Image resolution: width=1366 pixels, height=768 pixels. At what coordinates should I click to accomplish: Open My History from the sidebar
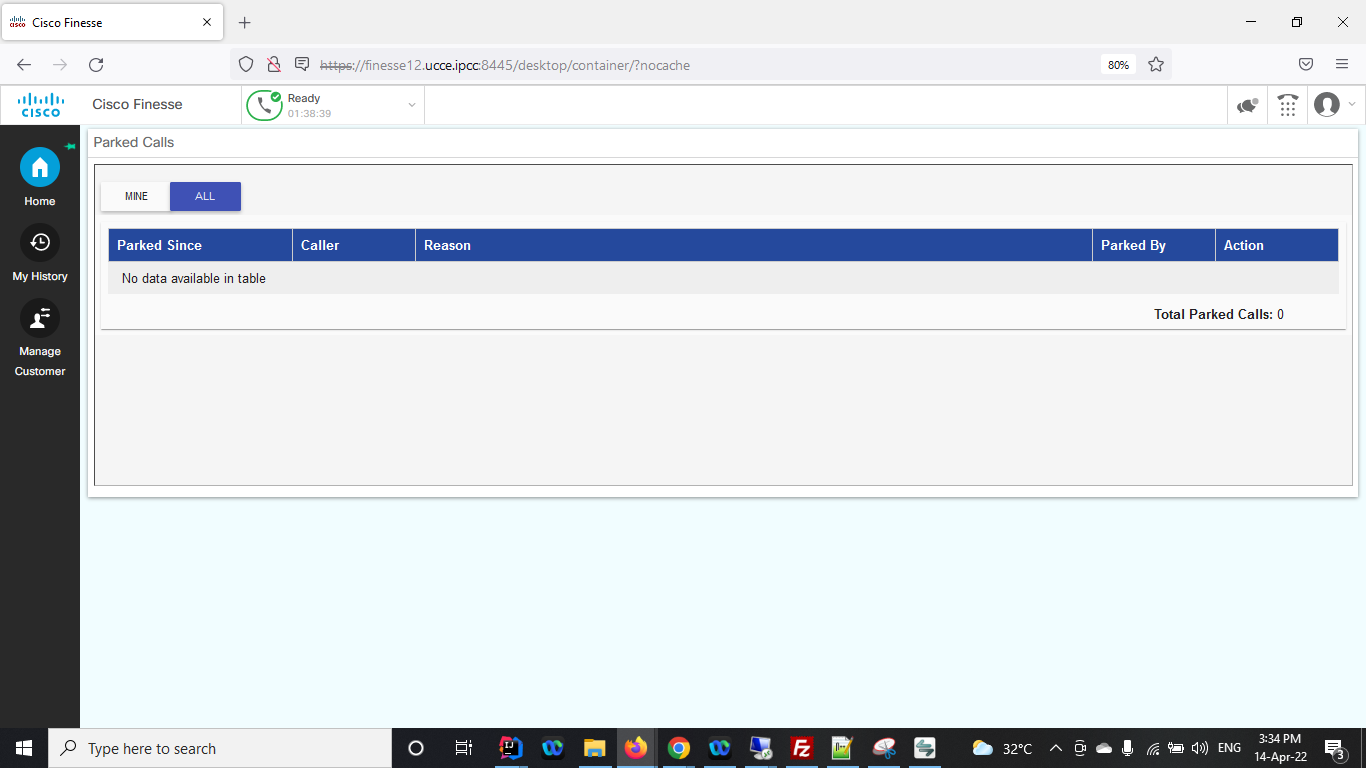[x=40, y=243]
